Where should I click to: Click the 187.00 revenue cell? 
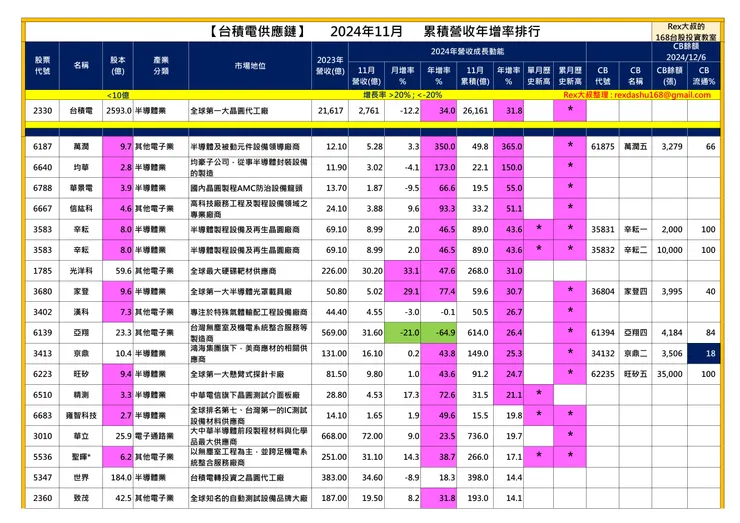330,498
